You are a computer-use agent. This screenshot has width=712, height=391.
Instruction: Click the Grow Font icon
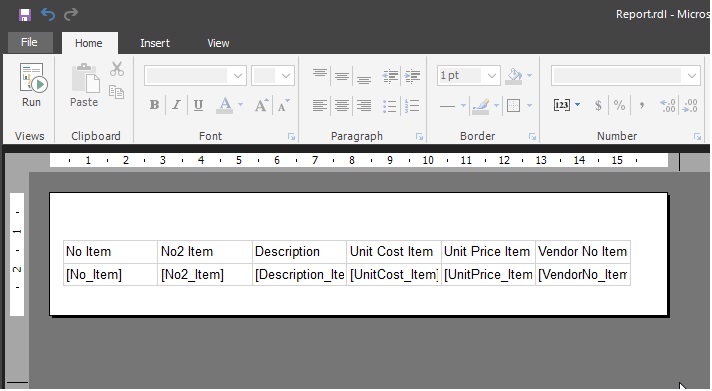(261, 105)
